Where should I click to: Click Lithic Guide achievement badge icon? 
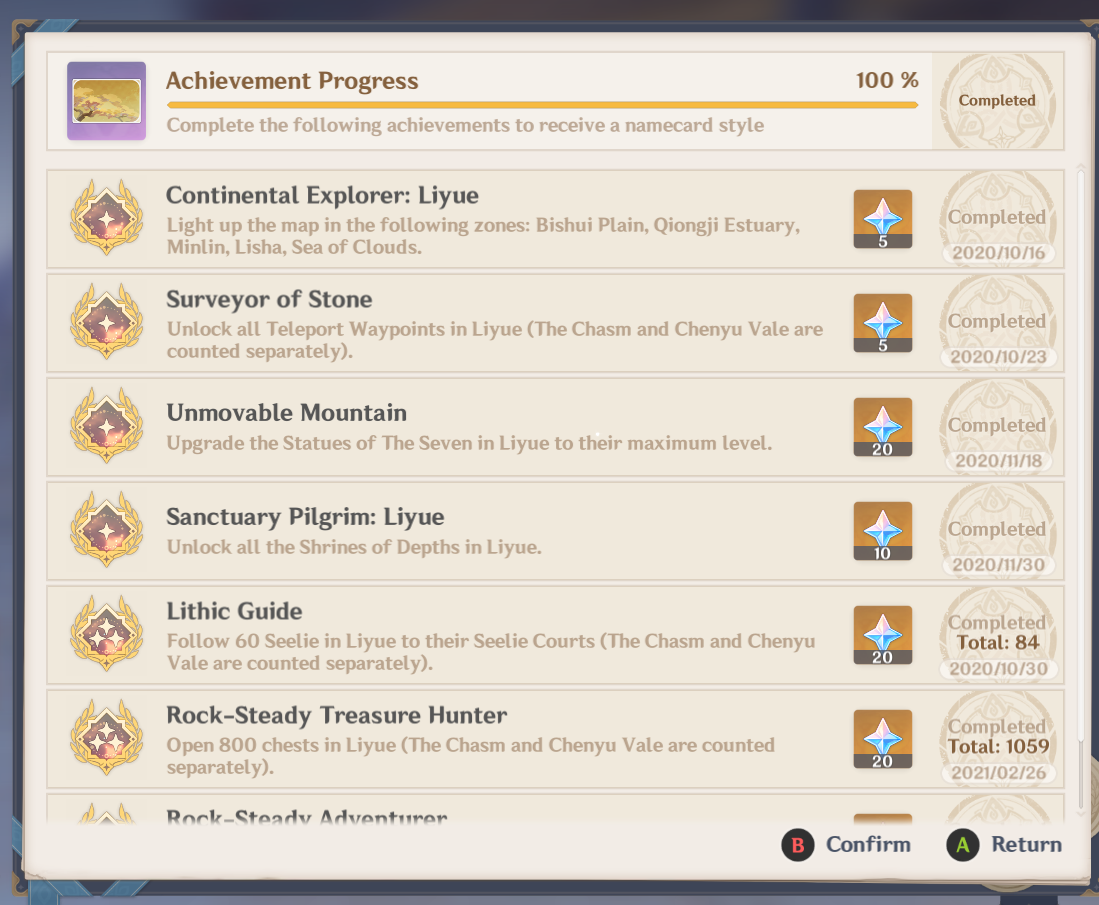(107, 634)
